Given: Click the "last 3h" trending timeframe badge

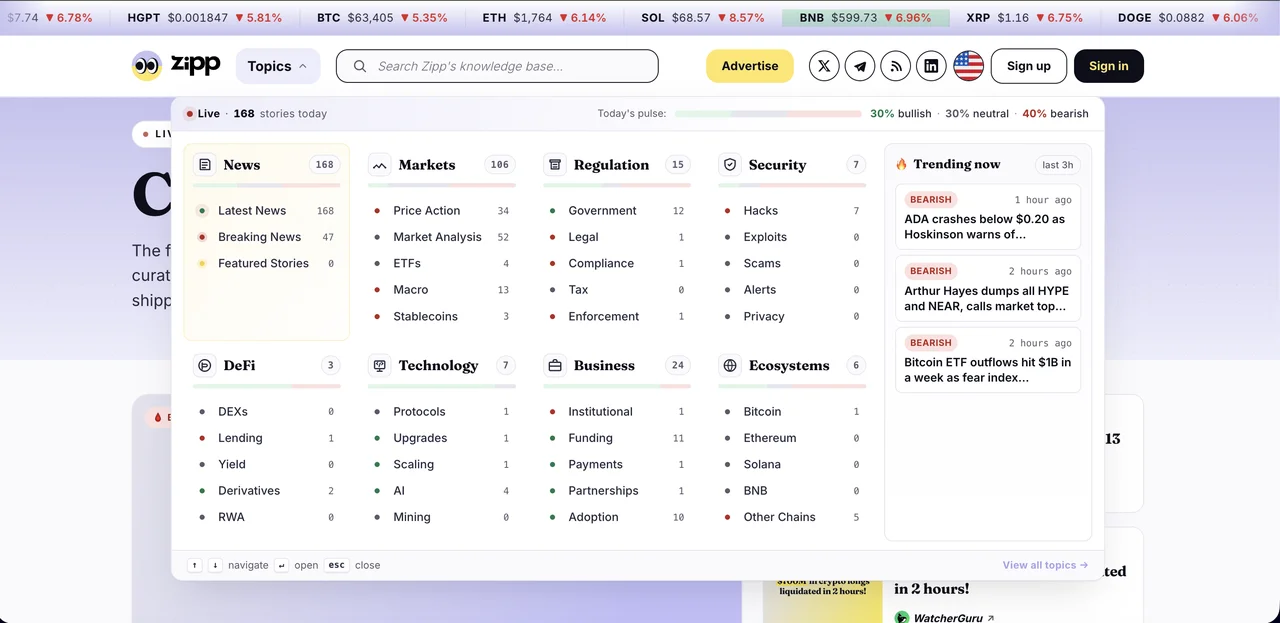Looking at the screenshot, I should 1057,165.
